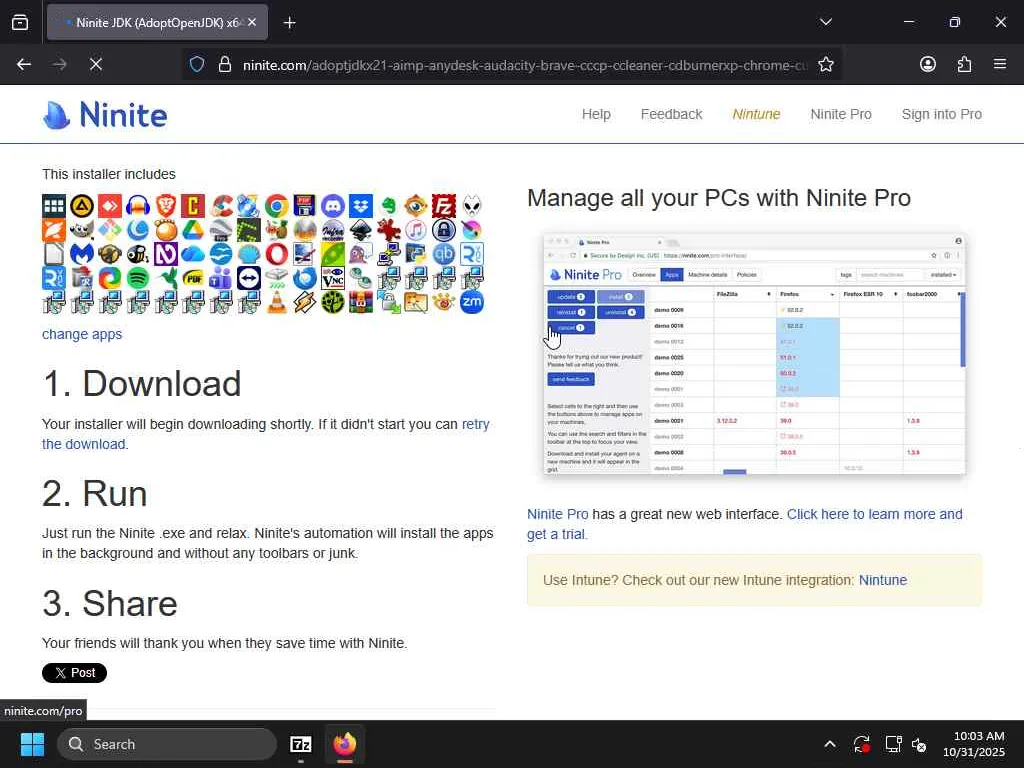1024x768 pixels.
Task: Click the AnyDesk red icon
Action: pyautogui.click(x=110, y=206)
